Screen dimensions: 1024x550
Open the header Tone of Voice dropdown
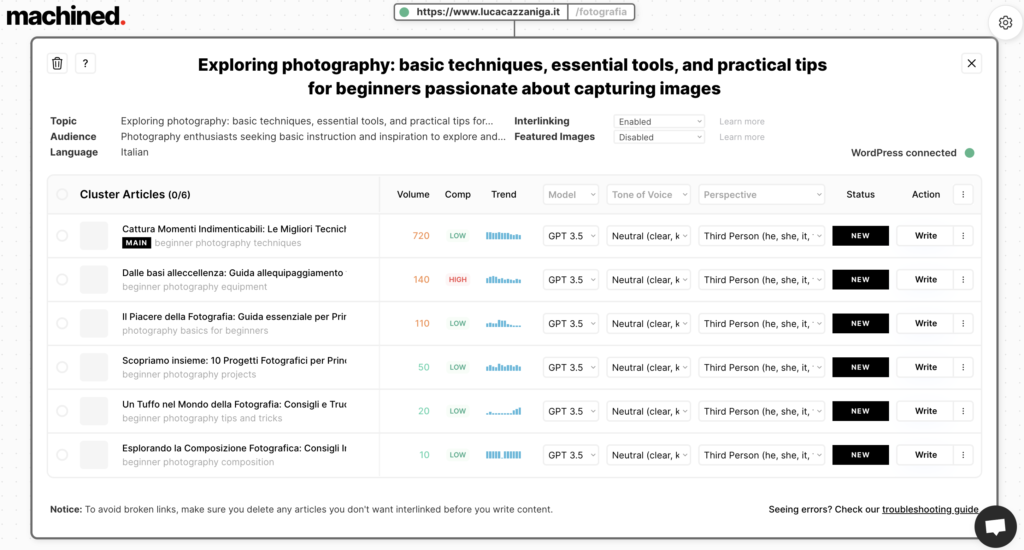click(648, 195)
